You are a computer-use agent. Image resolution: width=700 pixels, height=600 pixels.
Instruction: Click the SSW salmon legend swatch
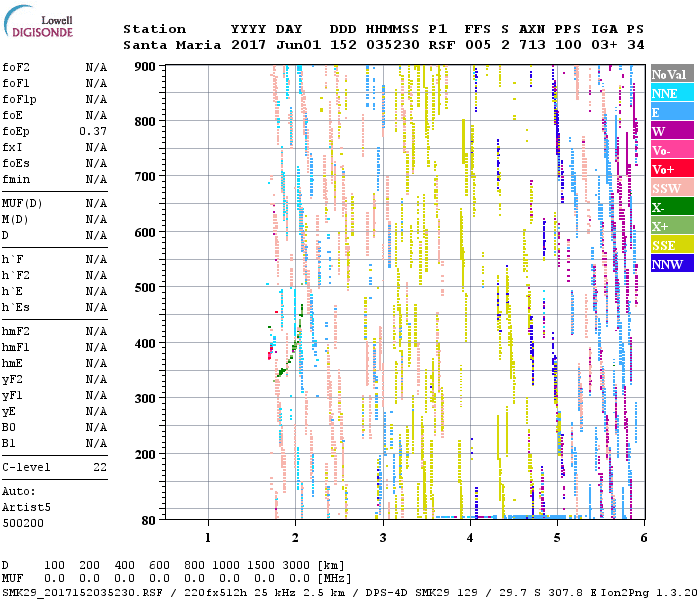(x=672, y=188)
